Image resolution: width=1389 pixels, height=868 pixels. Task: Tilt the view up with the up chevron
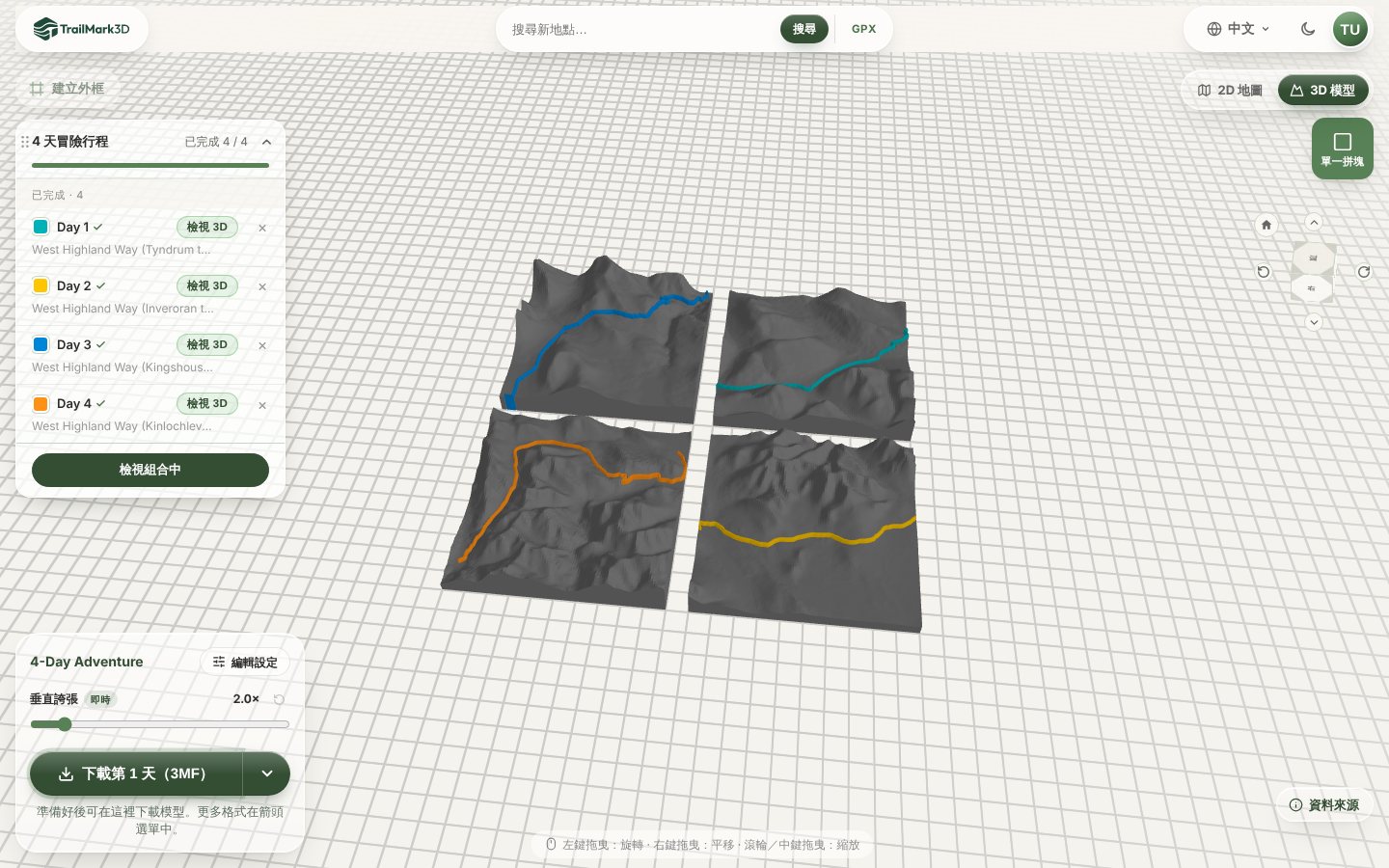pos(1314,222)
